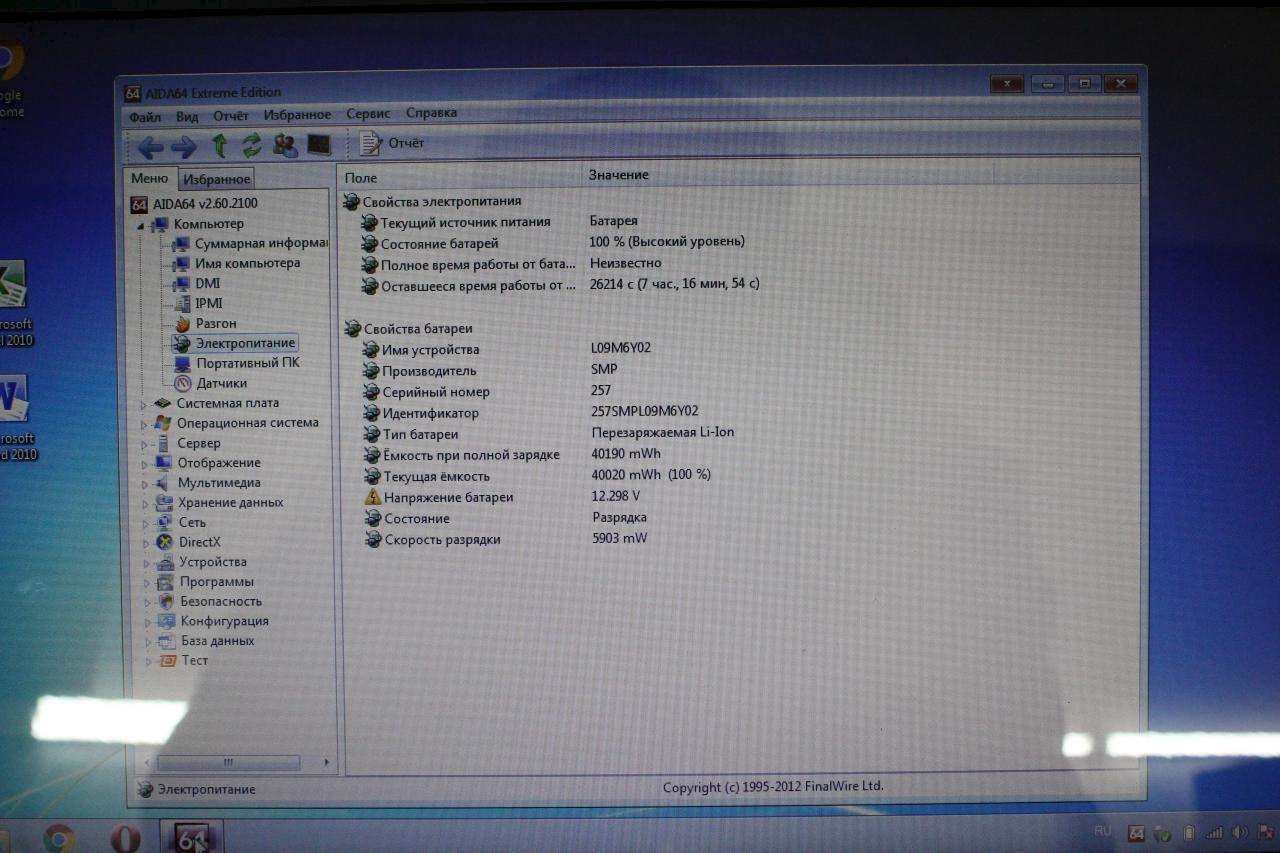Click the Forward arrow toolbar icon
The width and height of the screenshot is (1280, 853).
[x=184, y=147]
